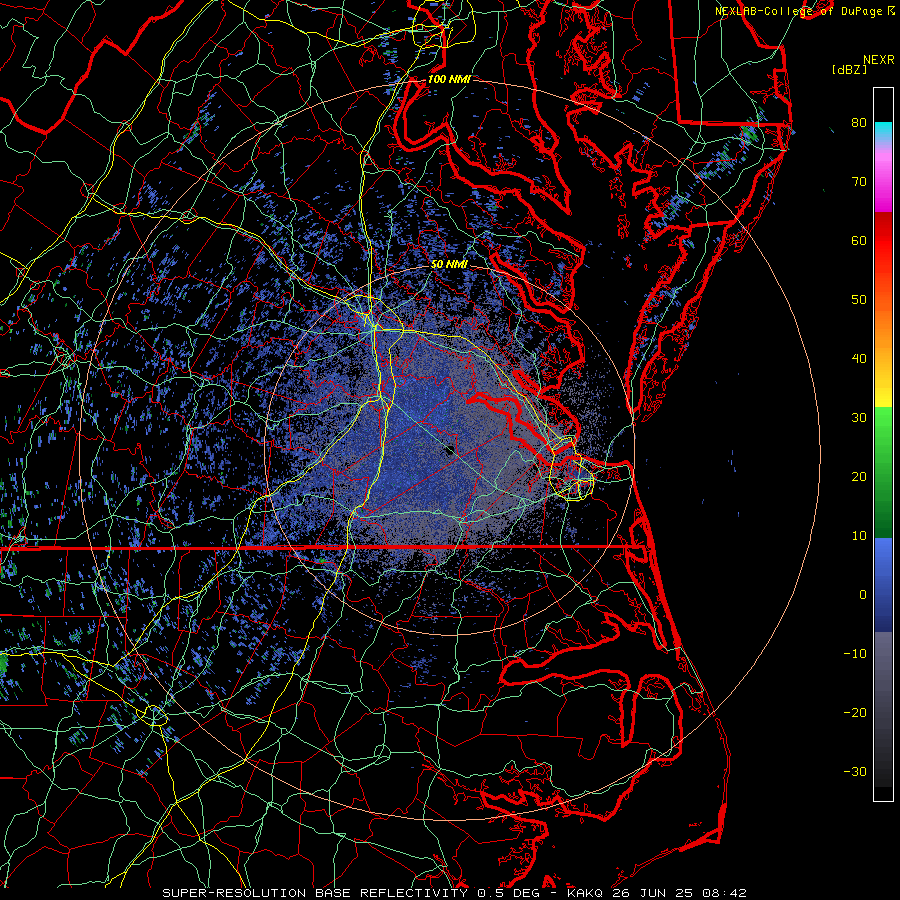
Task: Click the 0 value on the dBZ scale
Action: click(x=863, y=595)
